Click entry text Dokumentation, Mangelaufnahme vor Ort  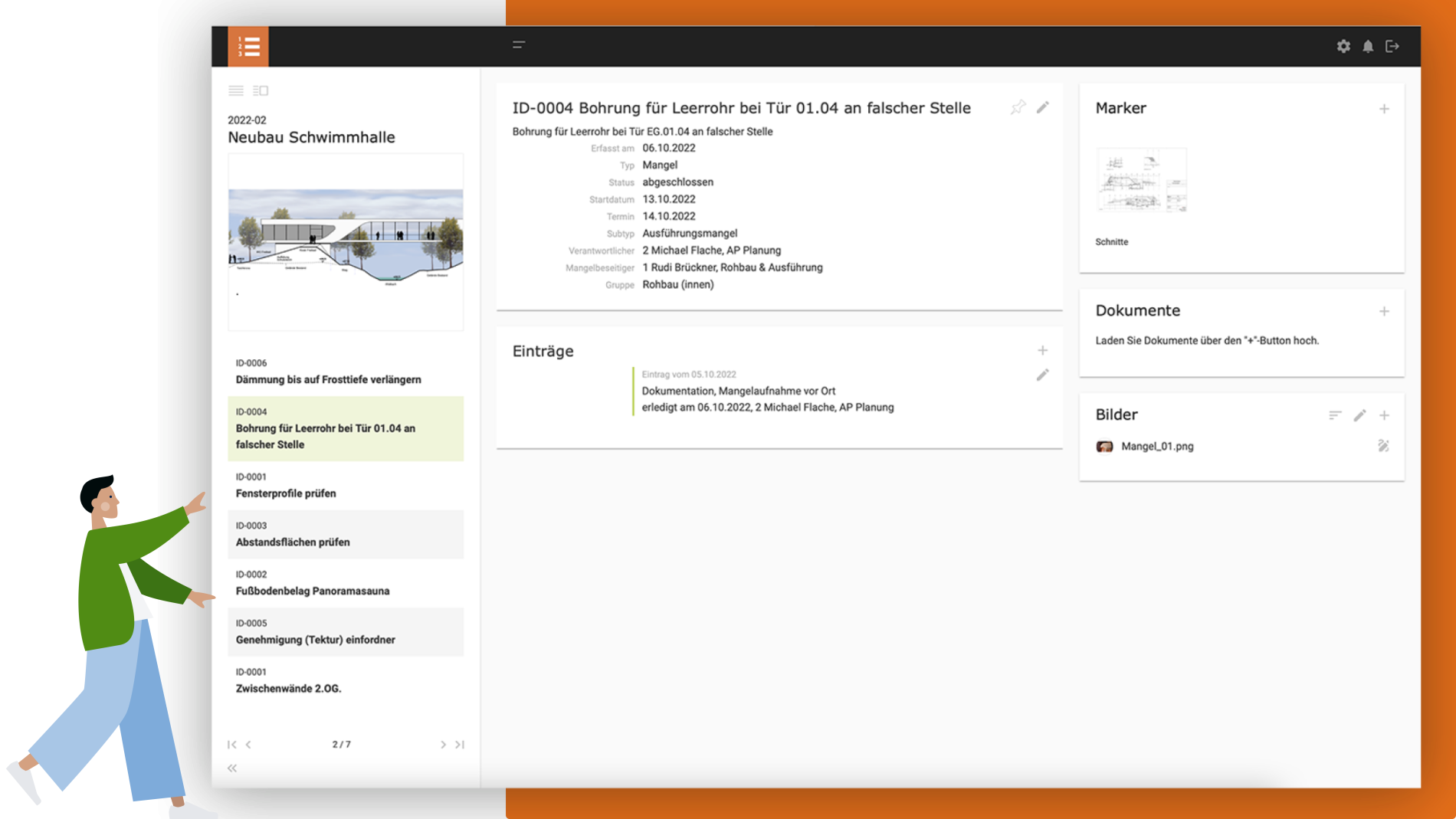click(x=738, y=391)
